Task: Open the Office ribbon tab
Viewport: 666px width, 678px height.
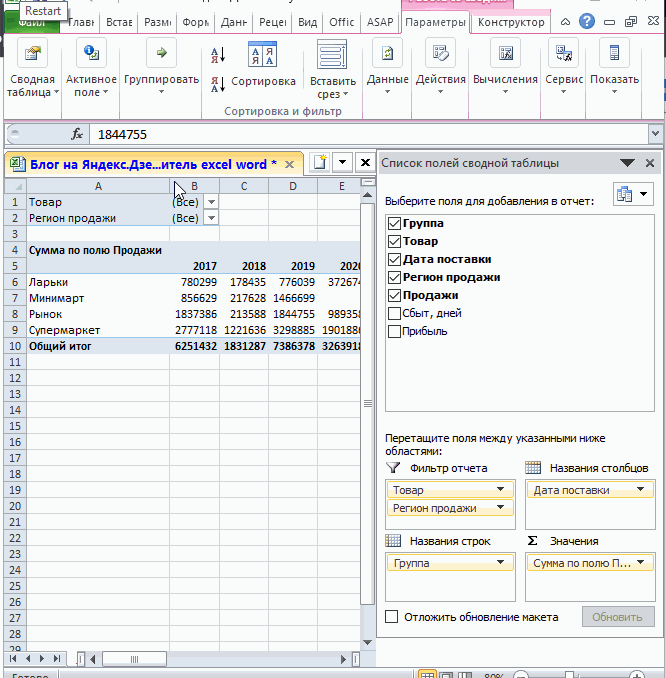Action: click(341, 22)
